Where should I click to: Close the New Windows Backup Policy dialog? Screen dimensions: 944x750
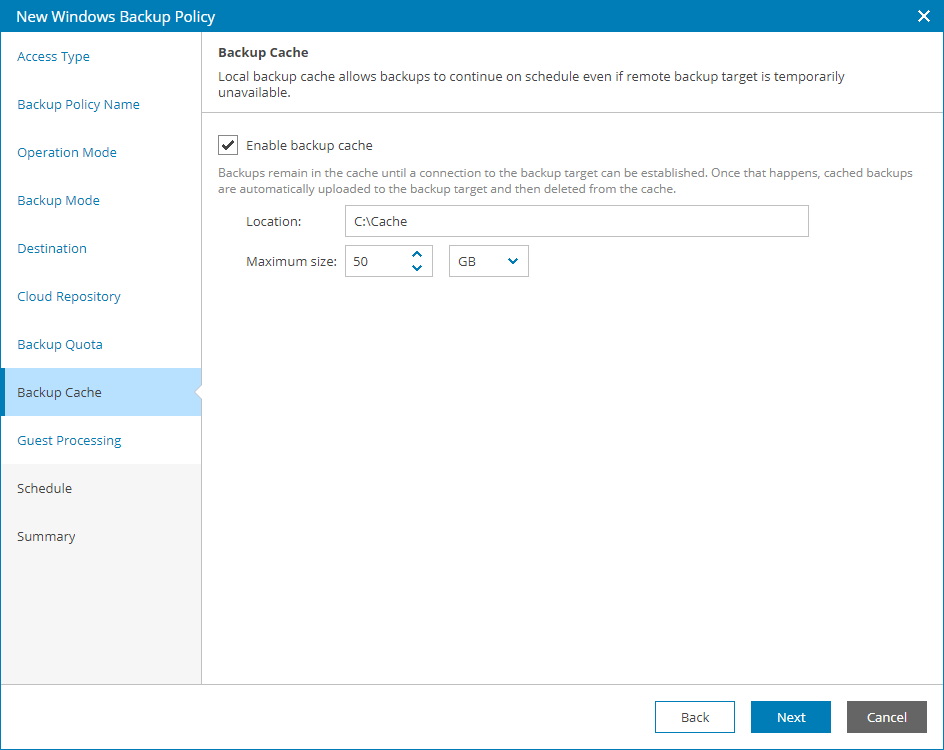click(923, 16)
